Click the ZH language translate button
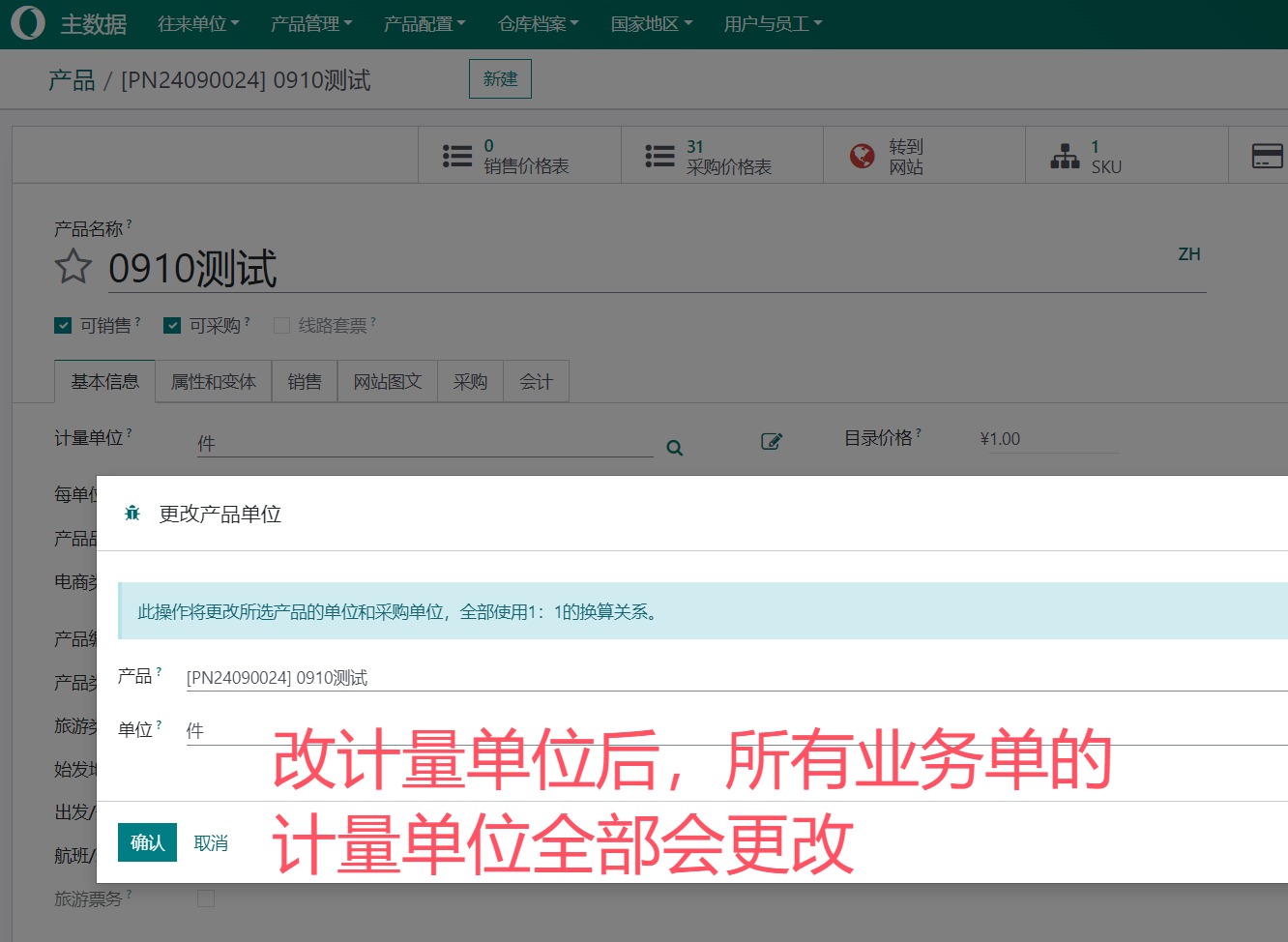 pyautogui.click(x=1189, y=254)
